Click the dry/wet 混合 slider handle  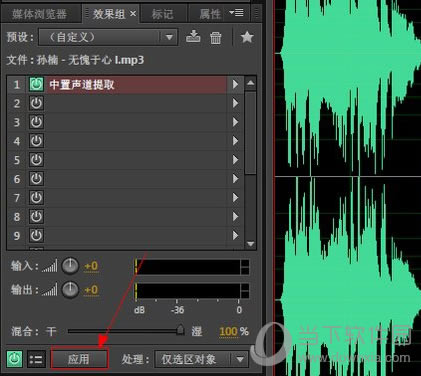[x=180, y=330]
